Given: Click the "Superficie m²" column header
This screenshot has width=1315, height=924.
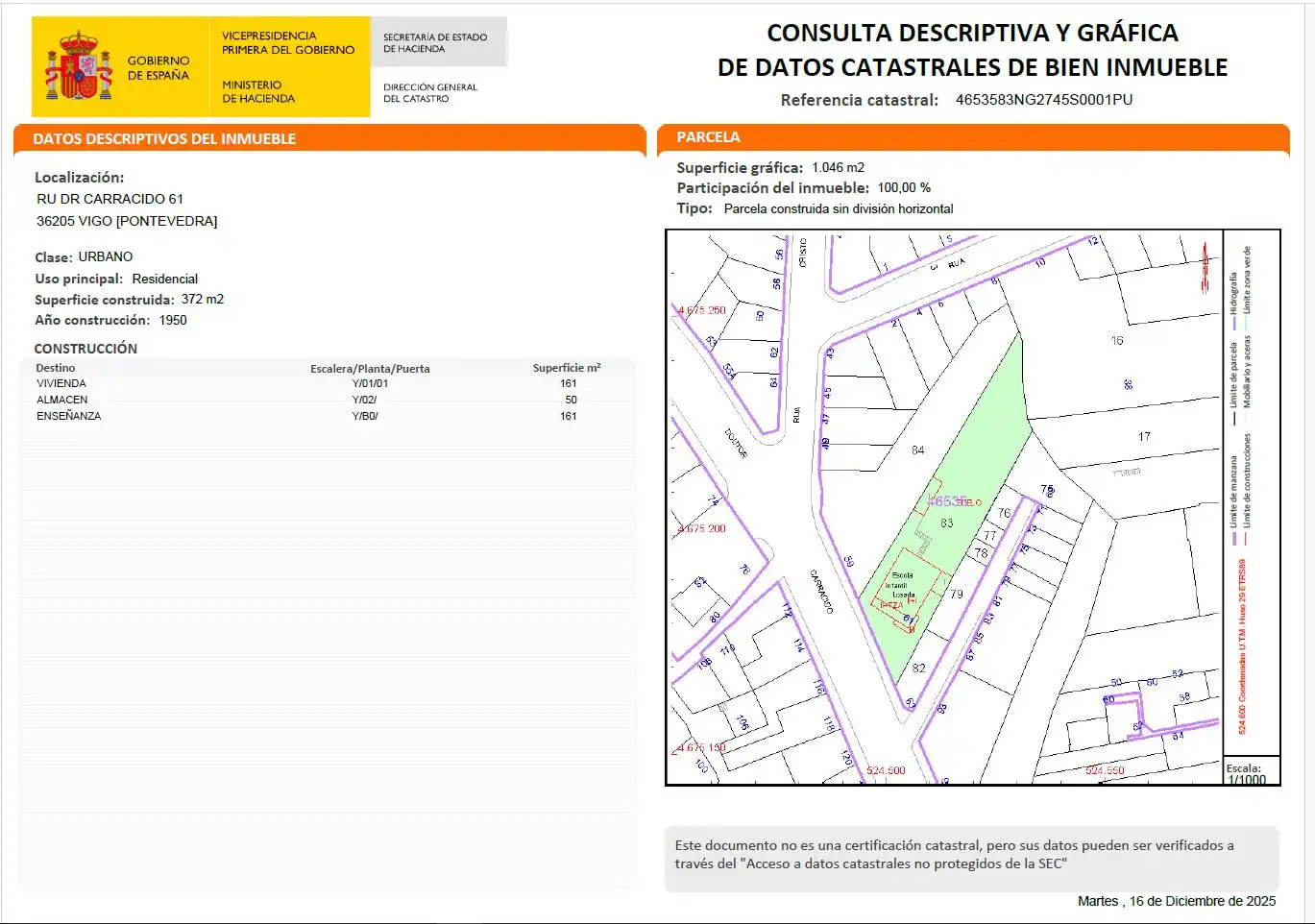Looking at the screenshot, I should tap(567, 368).
